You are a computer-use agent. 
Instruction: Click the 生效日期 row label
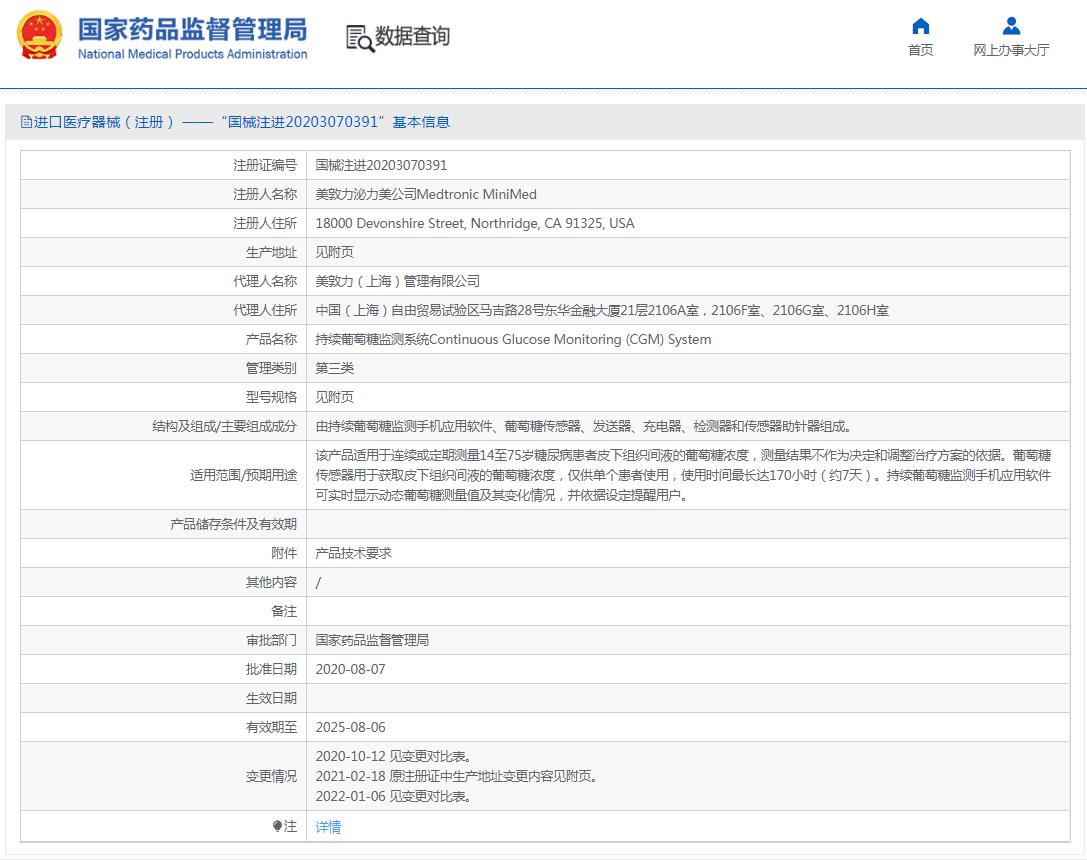point(271,699)
